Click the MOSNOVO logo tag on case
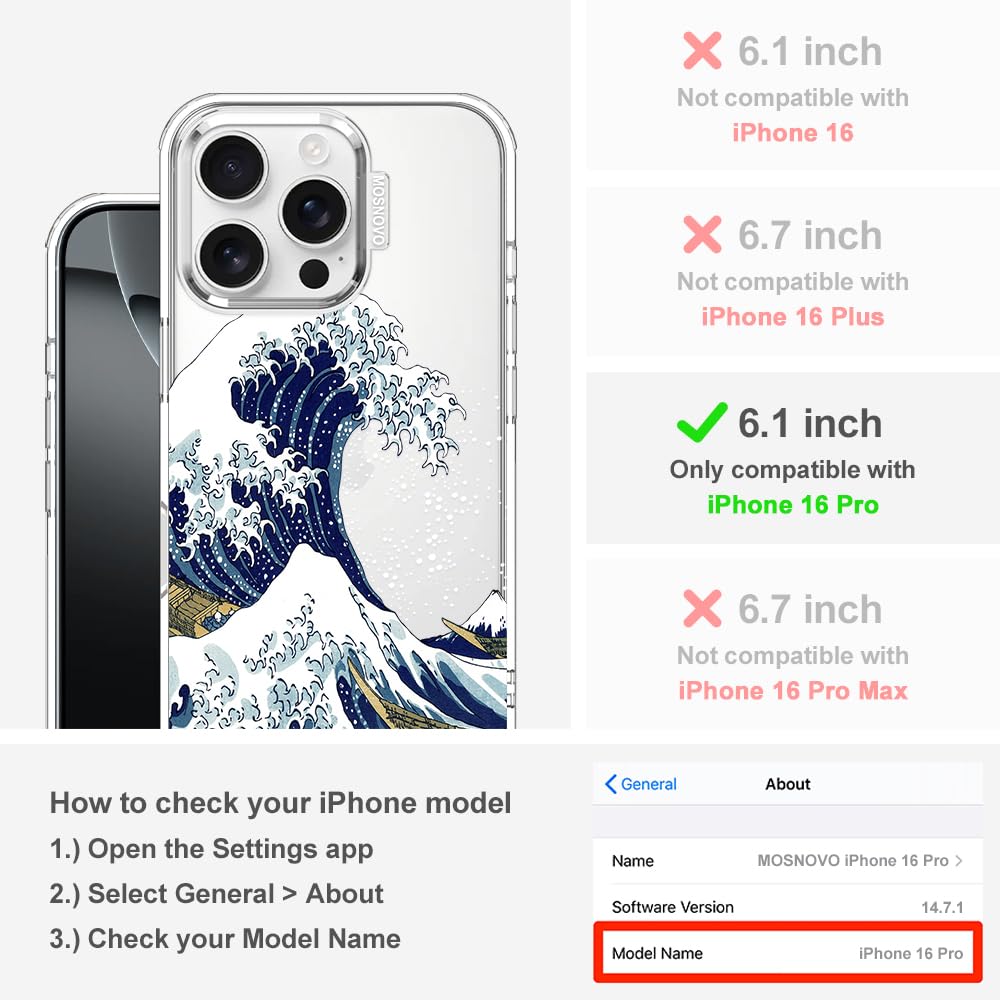 point(378,210)
